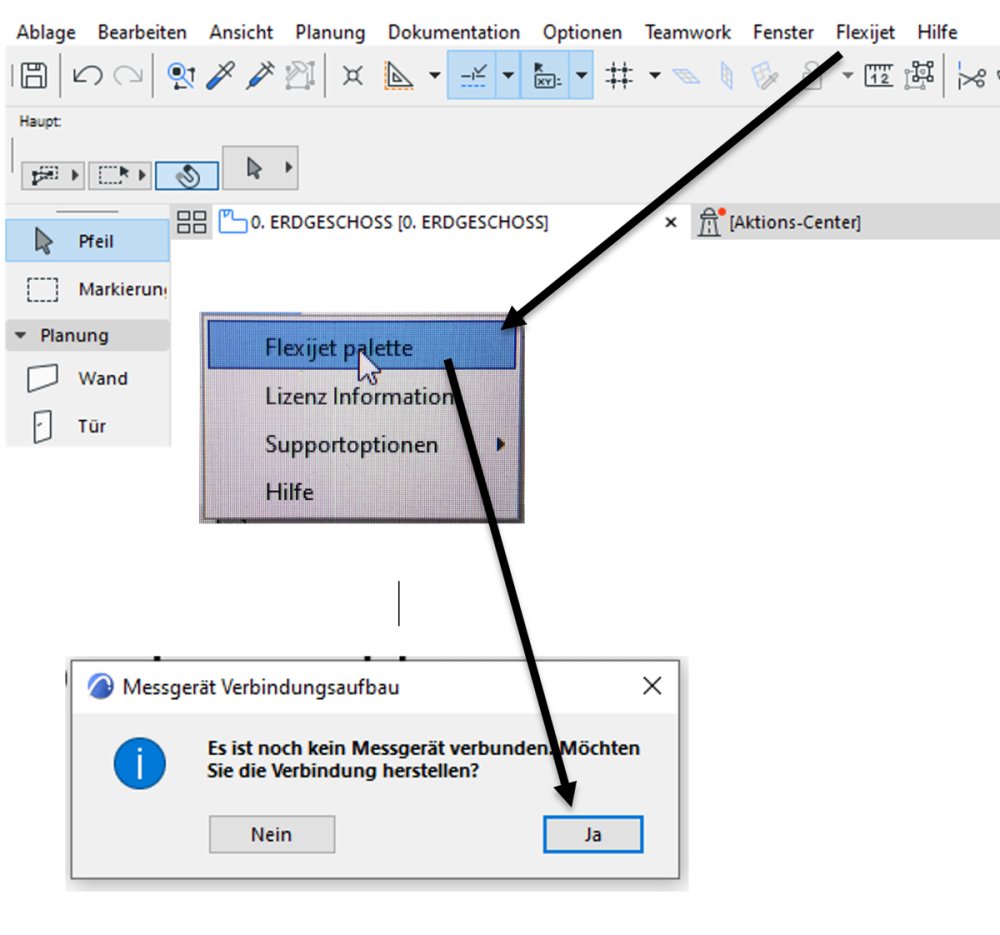Close the Messgerät Verbindungsaufbau dialog

pyautogui.click(x=652, y=686)
